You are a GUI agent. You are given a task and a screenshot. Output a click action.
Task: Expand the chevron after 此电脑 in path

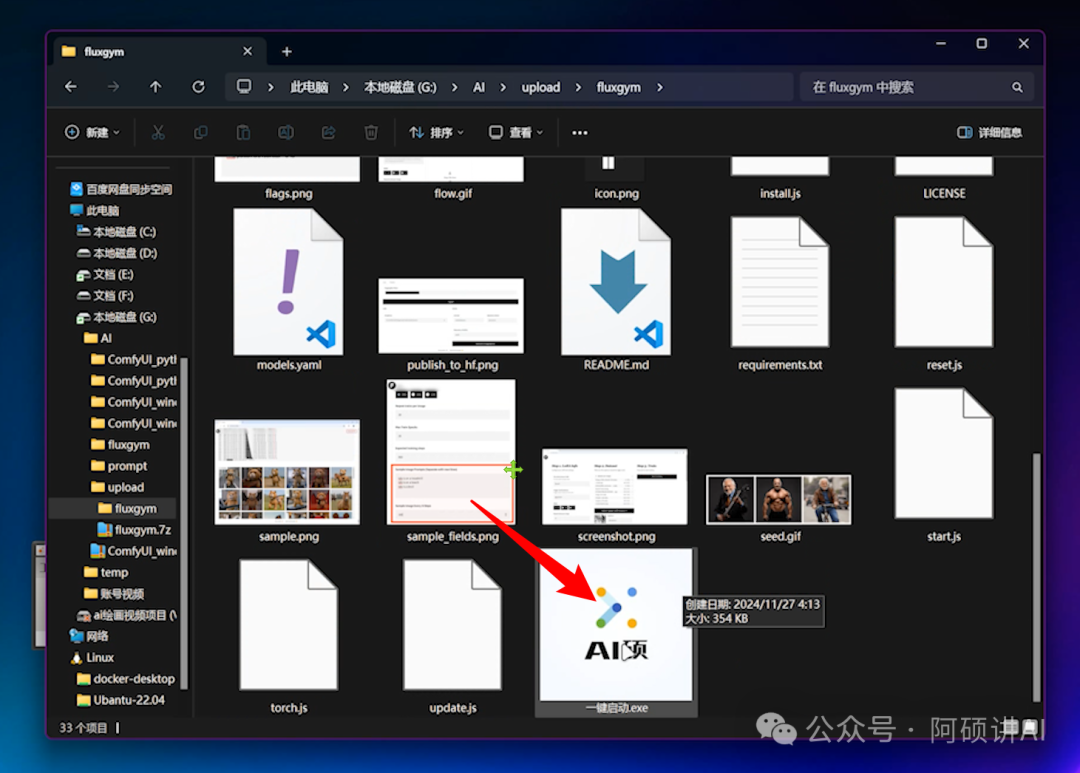point(346,87)
